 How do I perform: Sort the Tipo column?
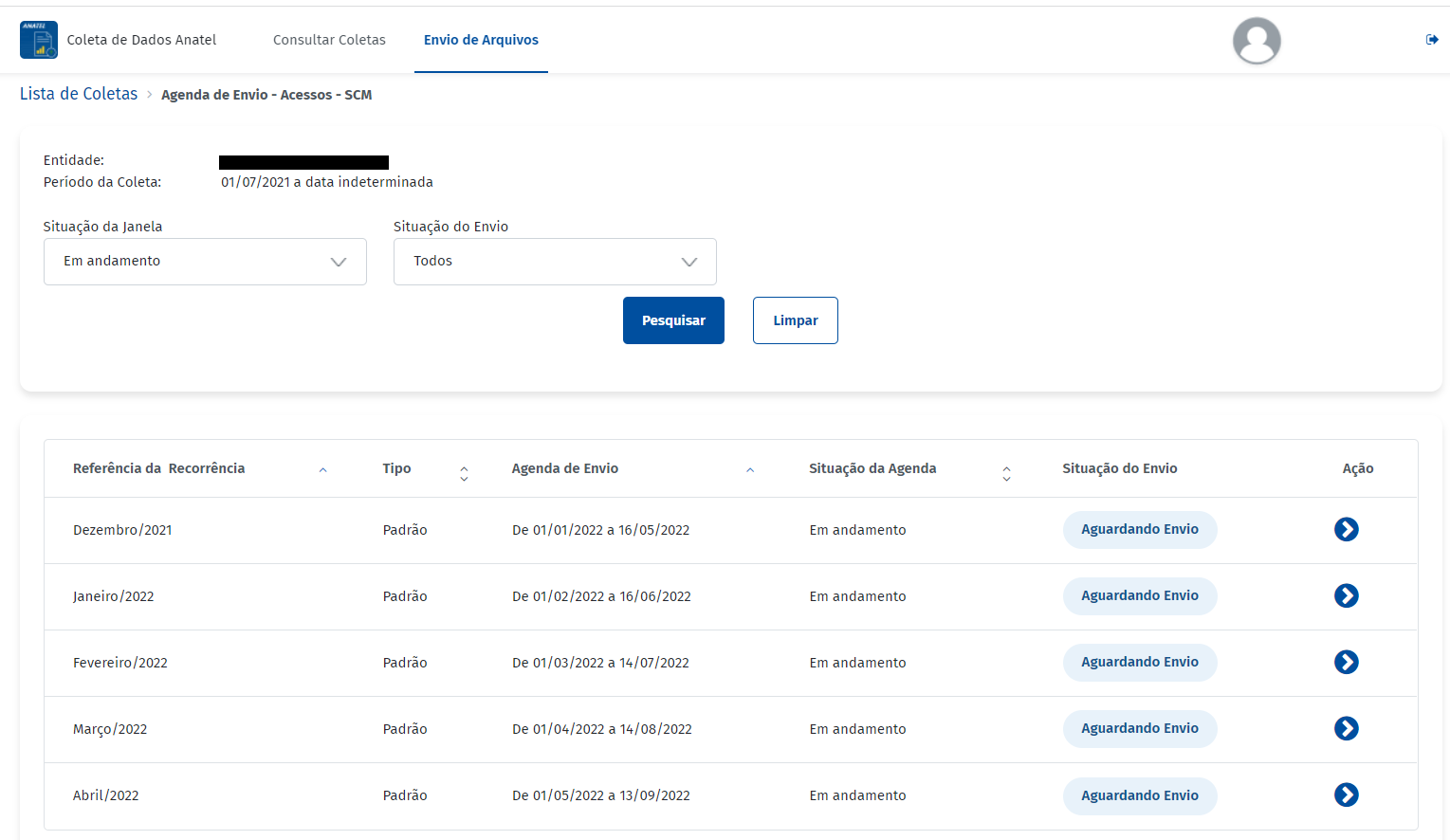464,473
